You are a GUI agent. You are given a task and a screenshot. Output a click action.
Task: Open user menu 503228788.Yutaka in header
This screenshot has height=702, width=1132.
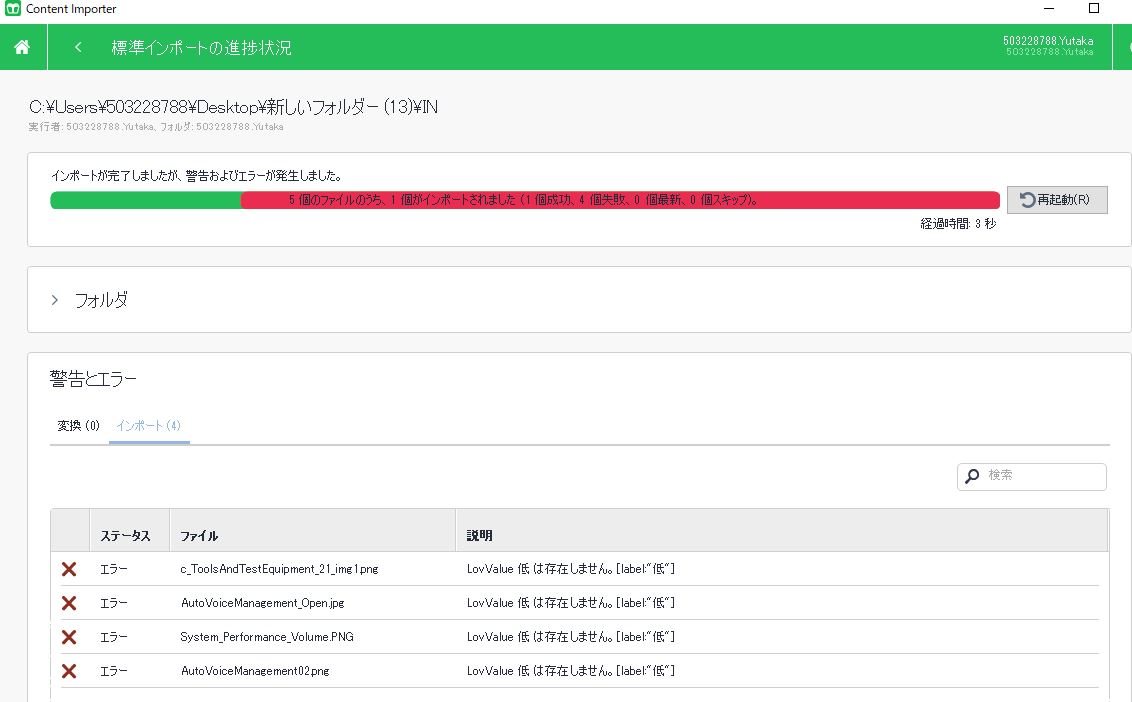[x=1048, y=46]
